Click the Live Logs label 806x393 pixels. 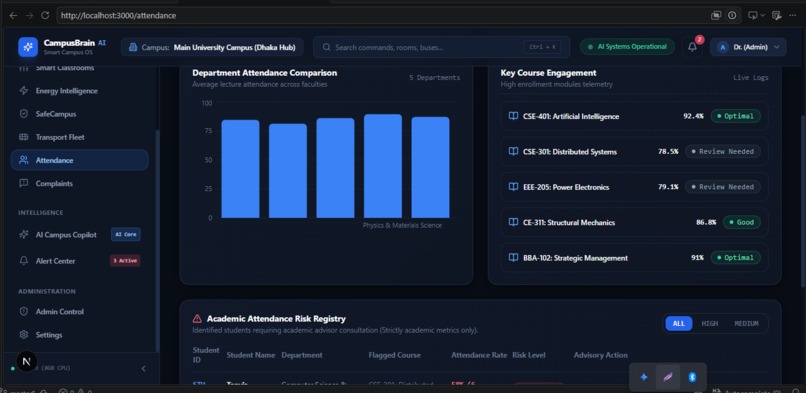tap(751, 78)
